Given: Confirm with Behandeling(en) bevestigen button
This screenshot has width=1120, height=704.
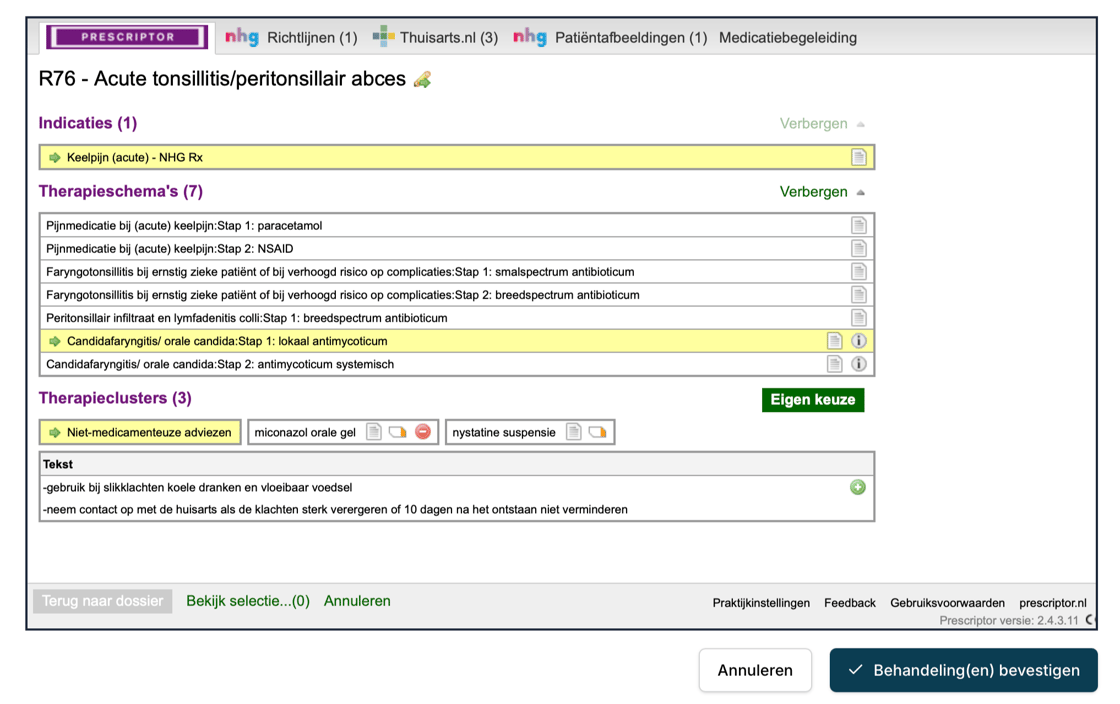Looking at the screenshot, I should pyautogui.click(x=963, y=670).
